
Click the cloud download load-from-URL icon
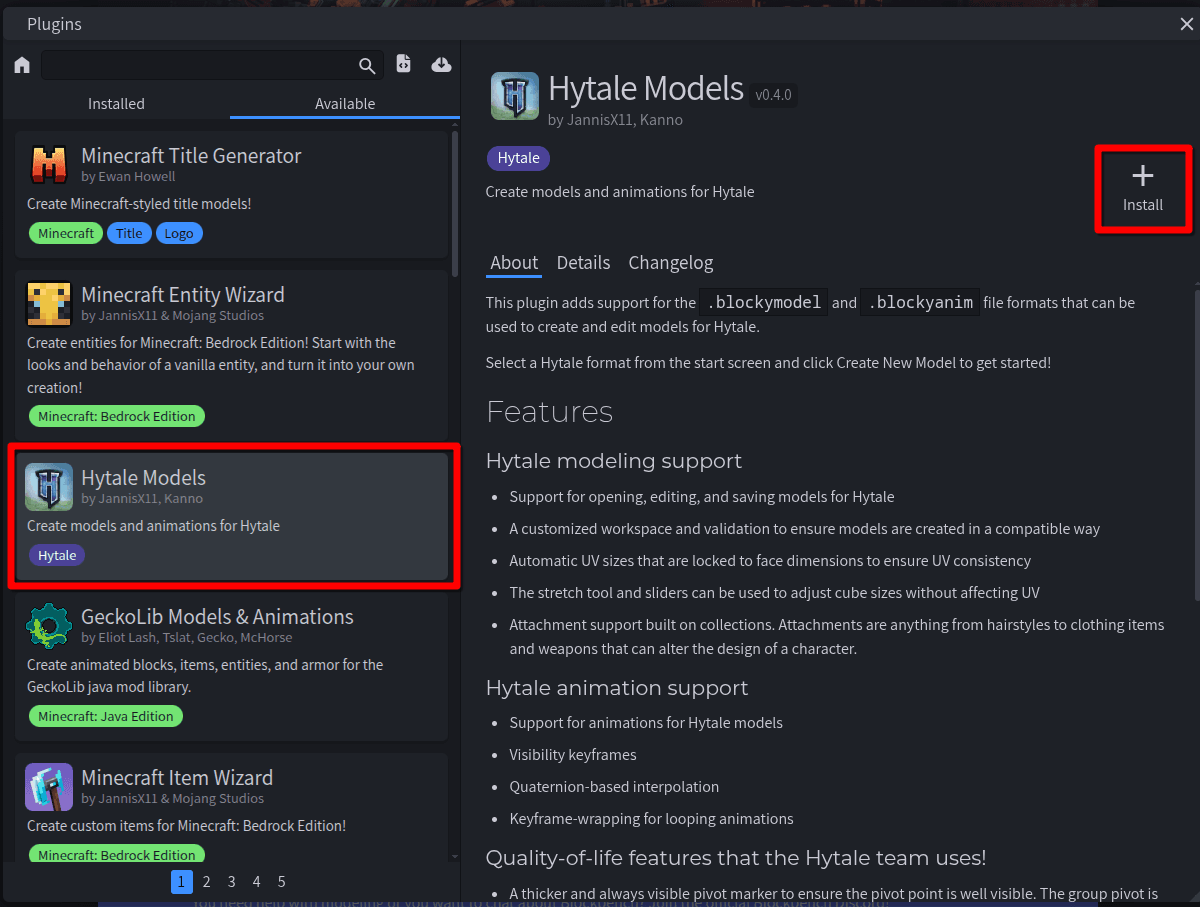click(441, 64)
